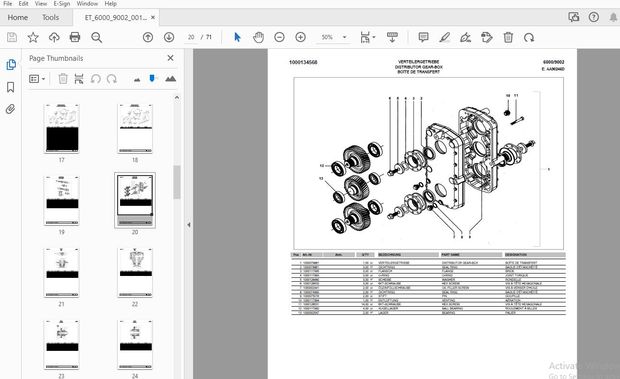
Task: Select page 18 thumbnail
Action: [135, 128]
